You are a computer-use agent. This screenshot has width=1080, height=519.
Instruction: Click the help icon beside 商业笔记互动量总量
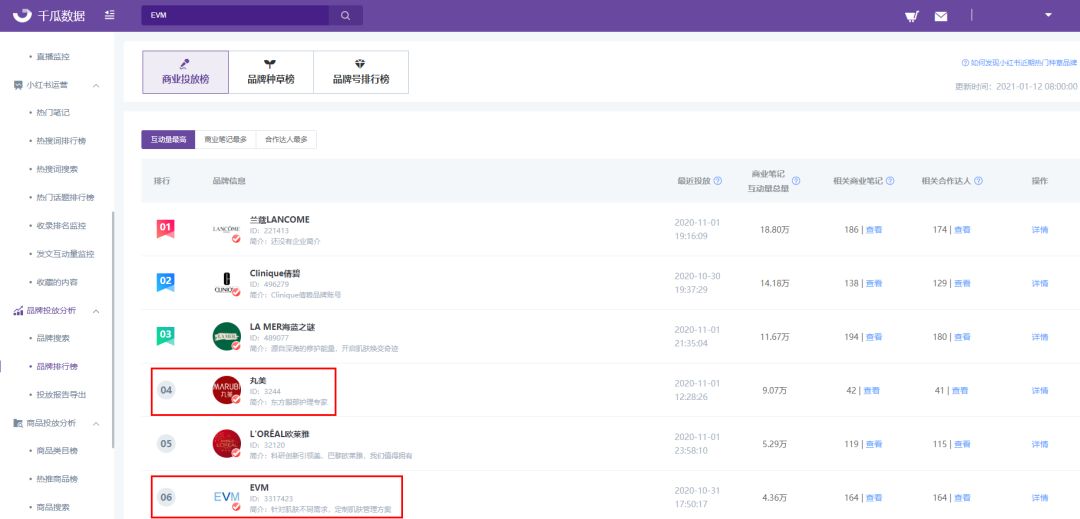[x=796, y=181]
